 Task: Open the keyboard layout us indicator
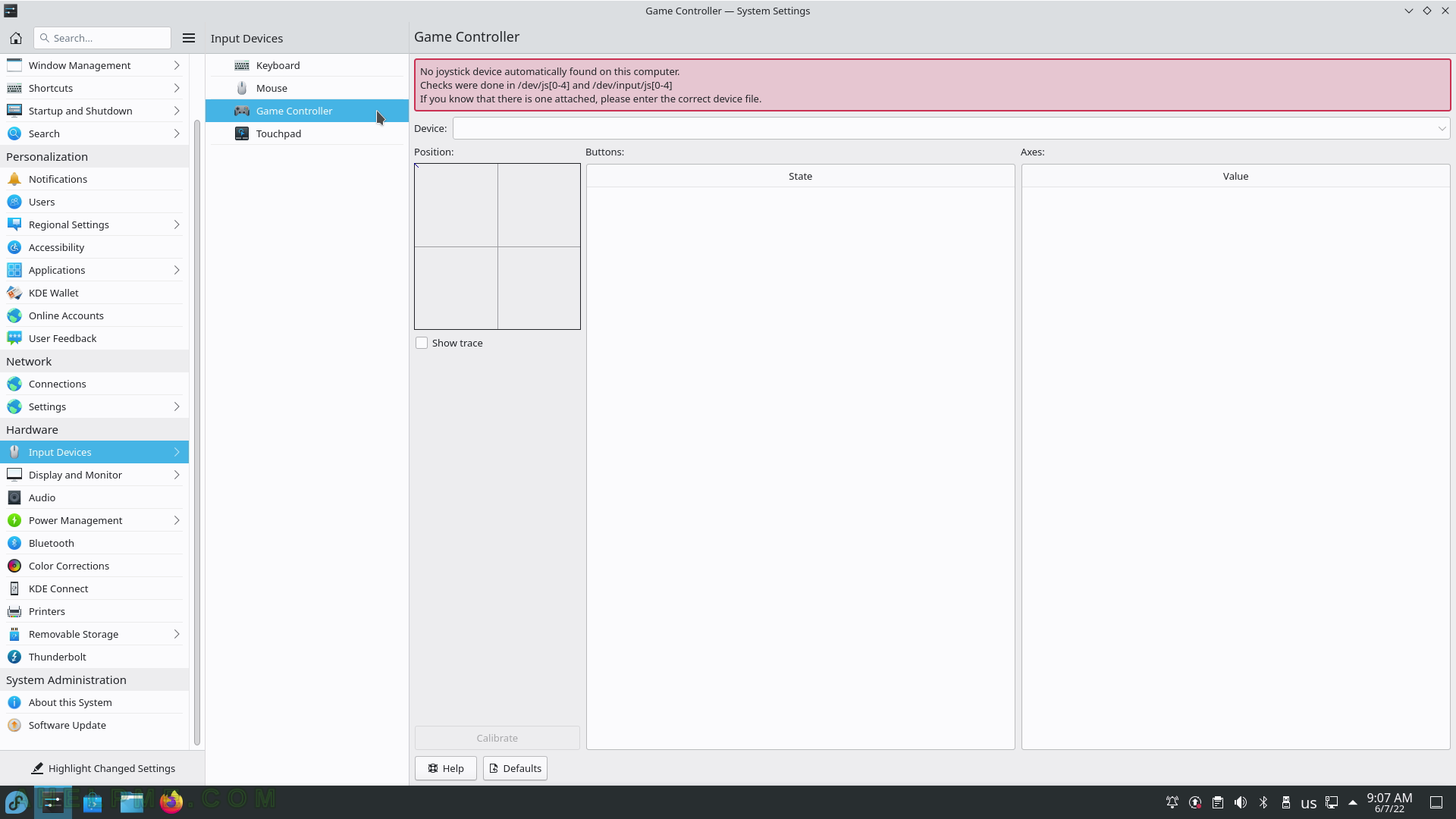click(1309, 803)
